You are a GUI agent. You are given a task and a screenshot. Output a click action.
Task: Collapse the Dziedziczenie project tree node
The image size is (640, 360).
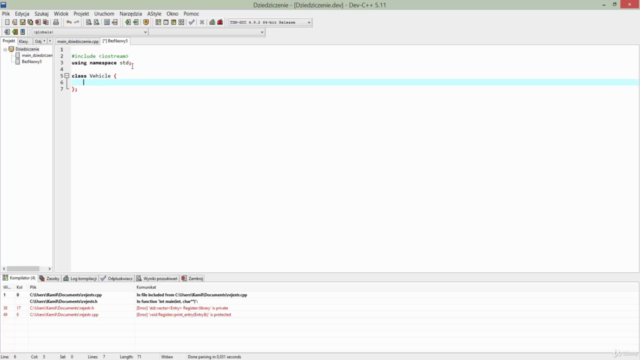[x=5, y=49]
